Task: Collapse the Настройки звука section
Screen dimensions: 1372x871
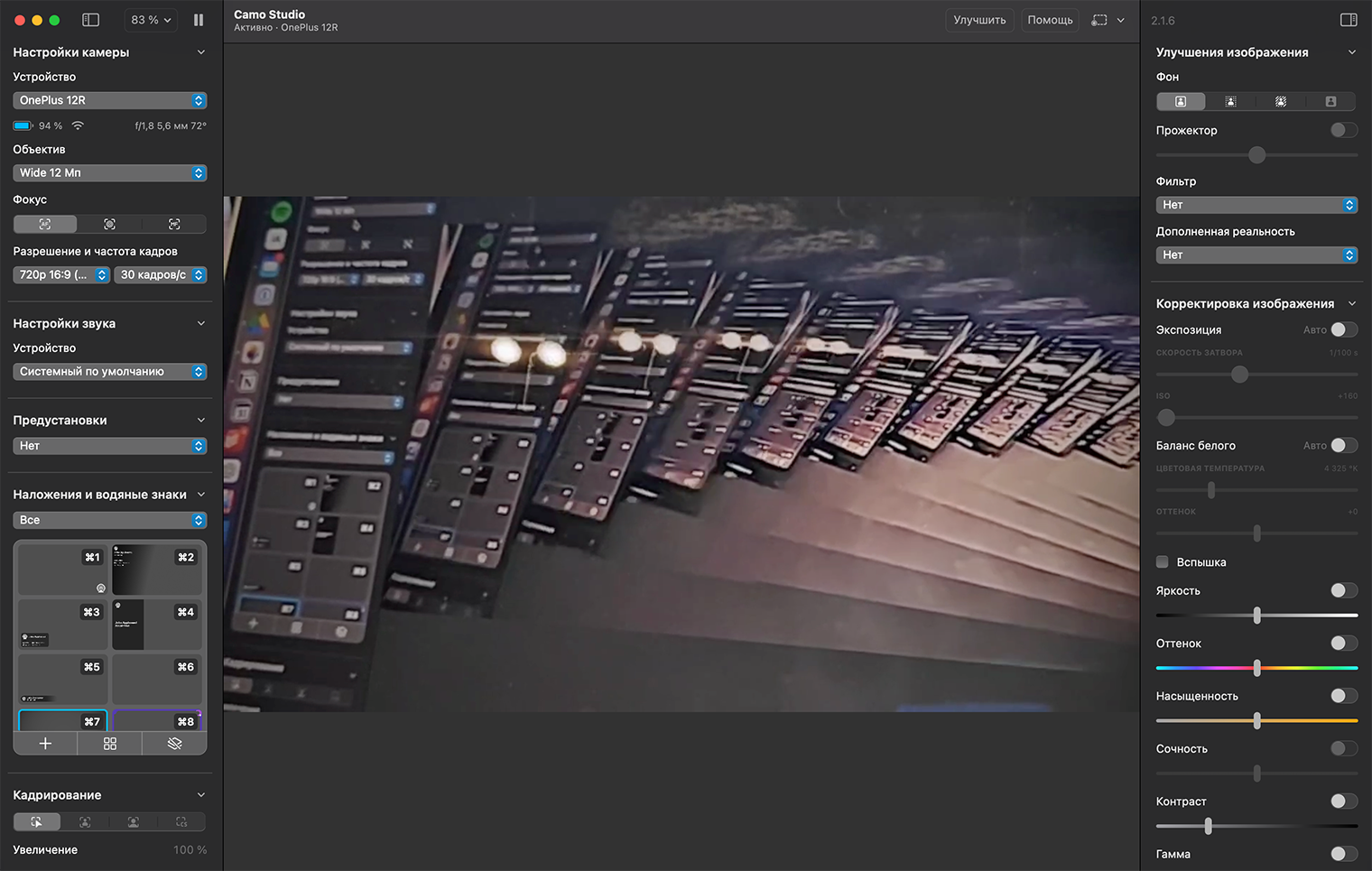Action: 201,323
